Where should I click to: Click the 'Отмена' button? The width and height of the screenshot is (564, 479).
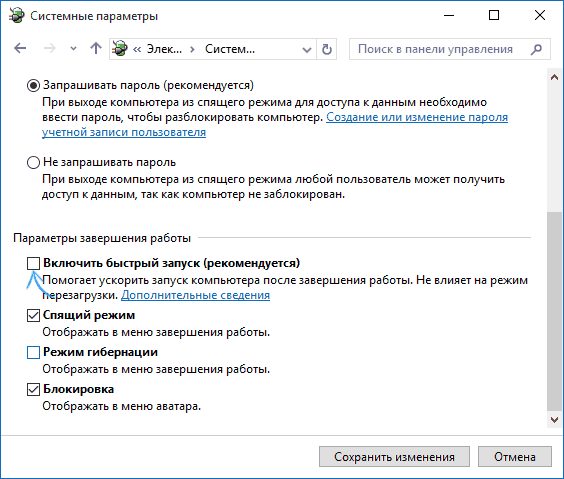click(515, 457)
